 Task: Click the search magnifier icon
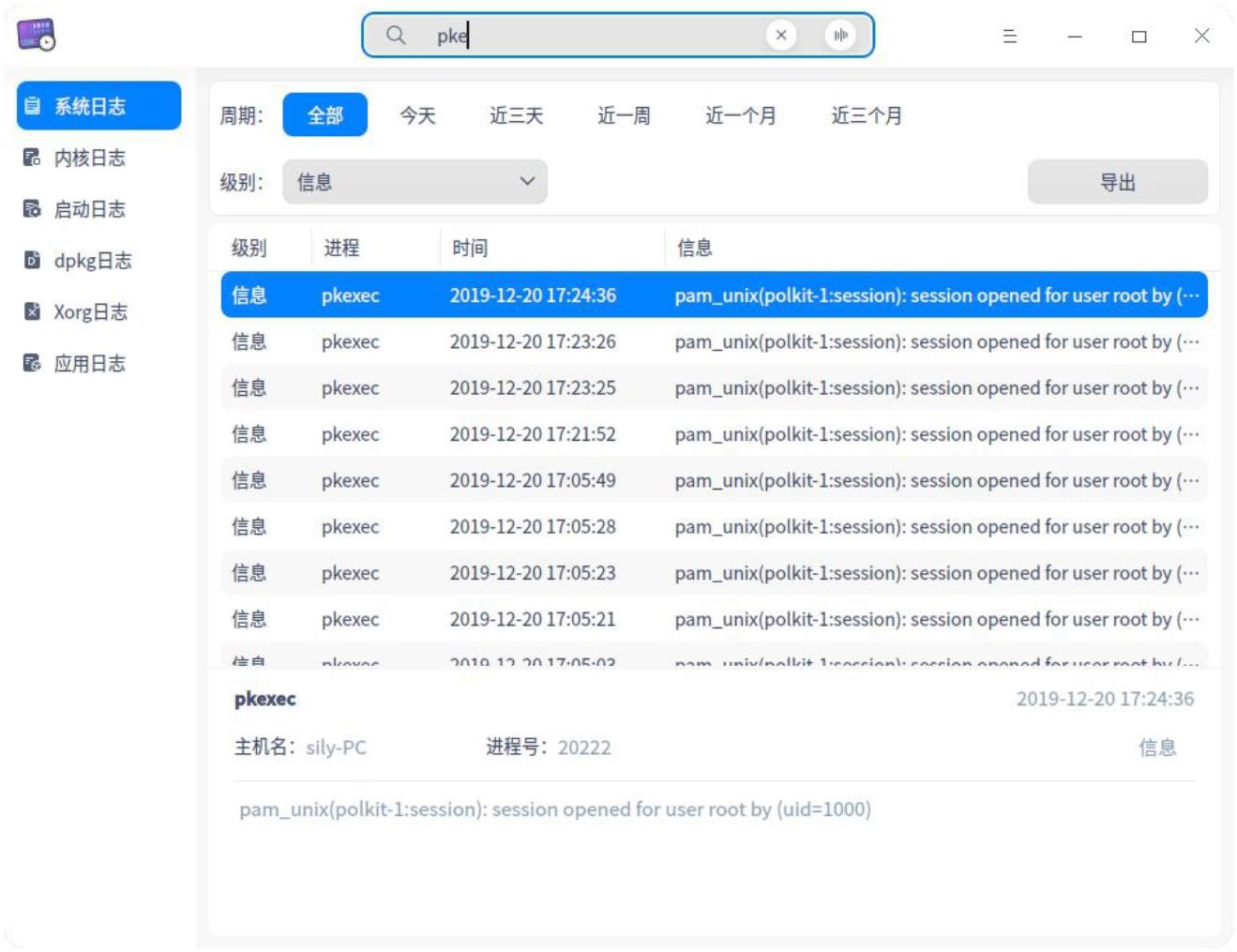396,35
